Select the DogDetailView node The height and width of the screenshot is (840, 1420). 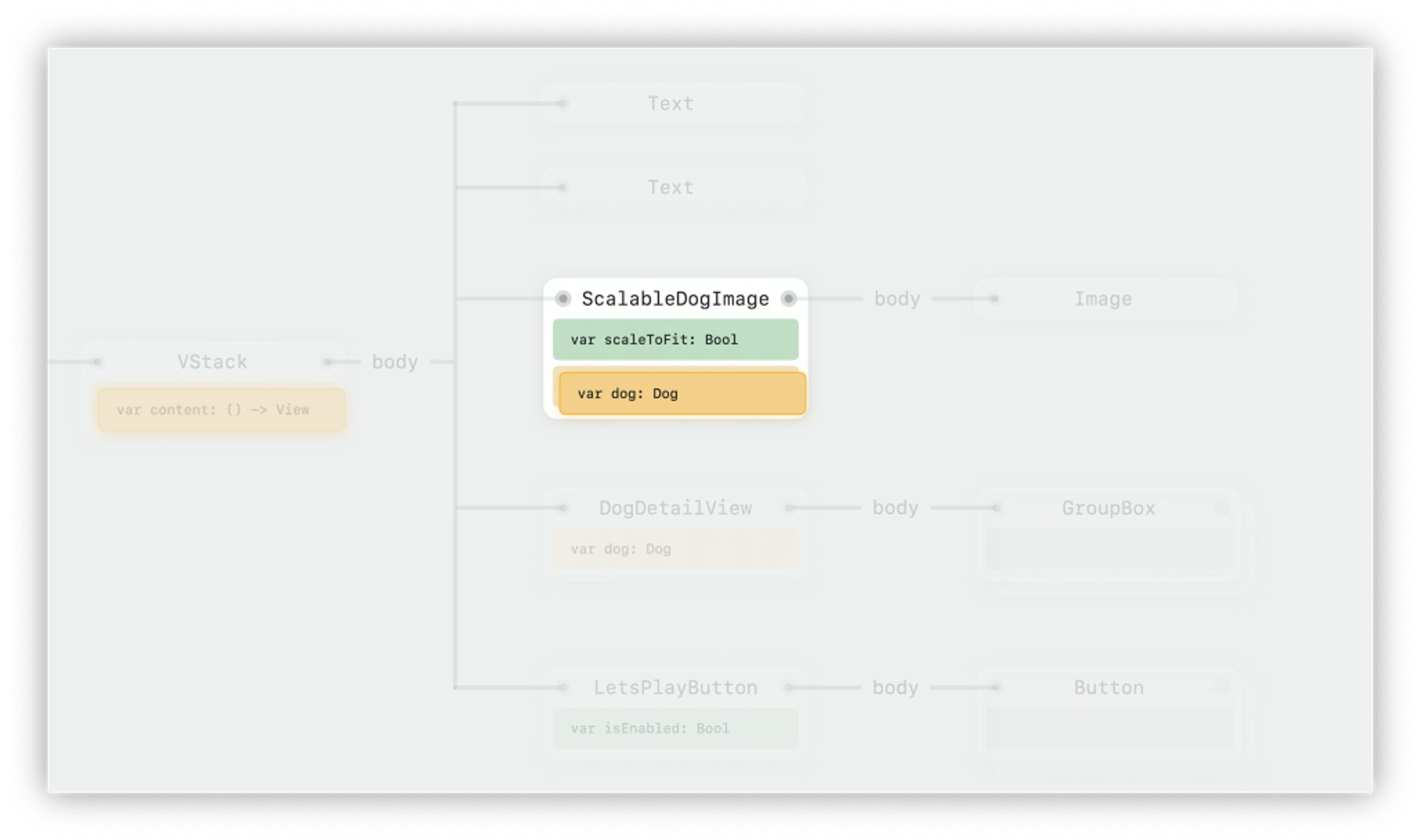point(675,508)
